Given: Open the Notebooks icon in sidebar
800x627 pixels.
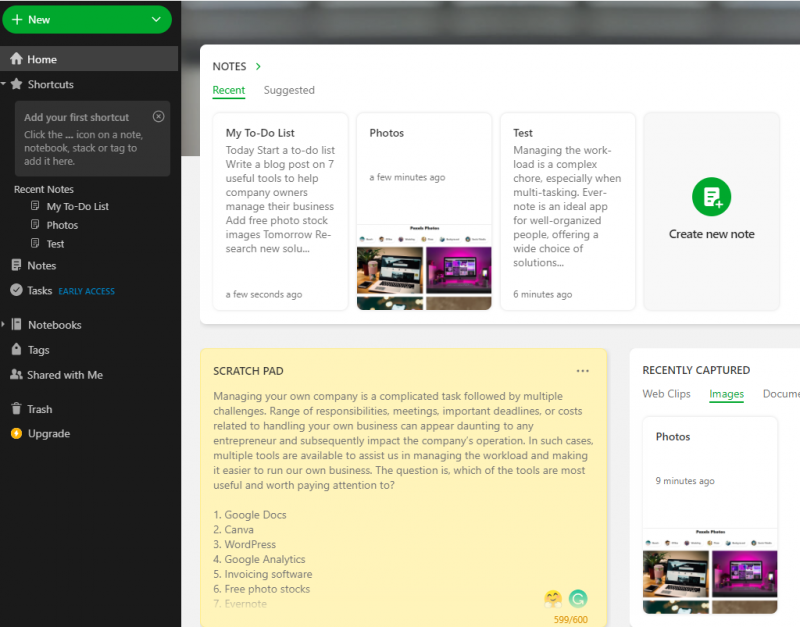Looking at the screenshot, I should (x=16, y=324).
